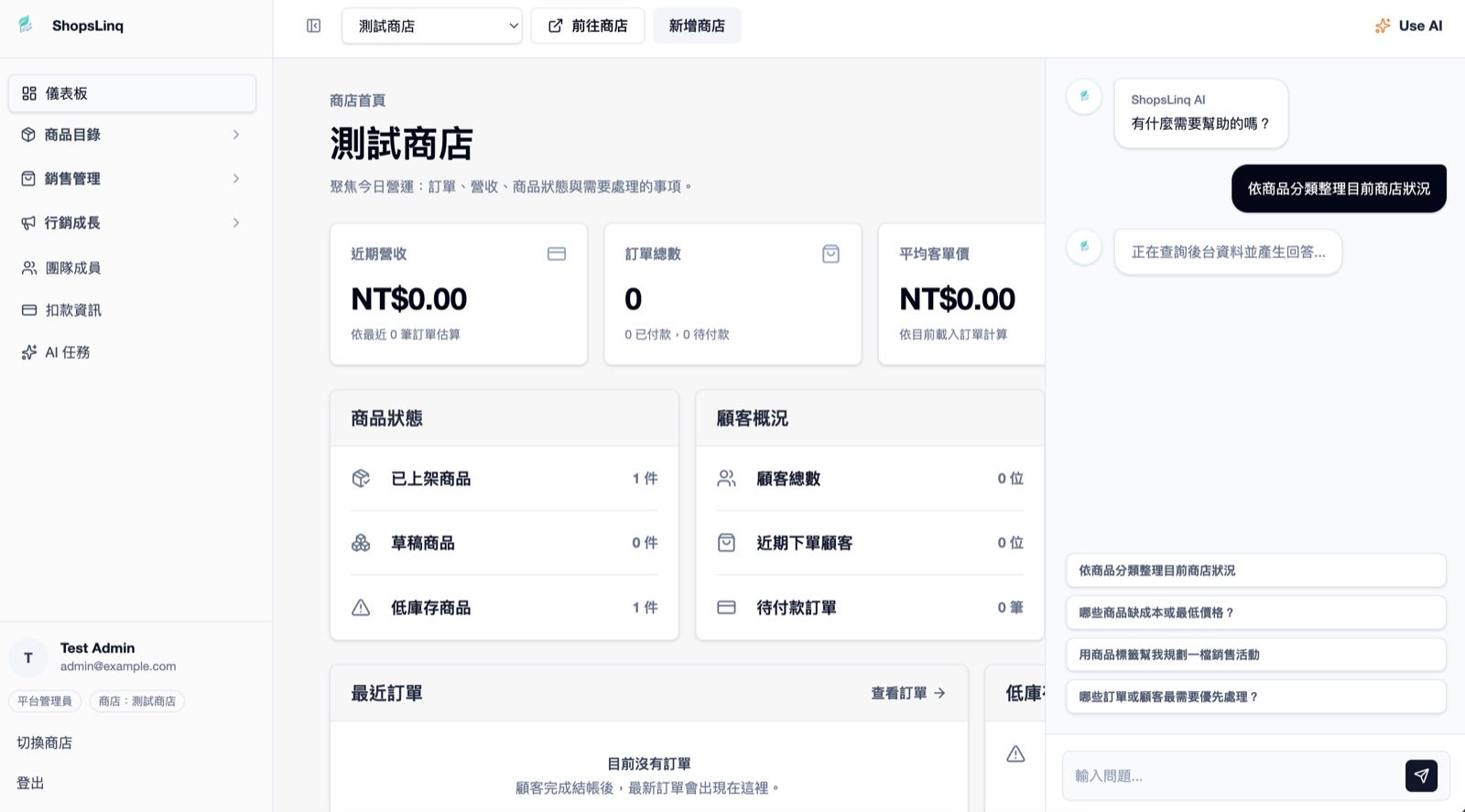This screenshot has height=812, width=1465.
Task: Select suggestion 用商品標籤幫我規劃一檔銷售活動
Action: (1255, 655)
